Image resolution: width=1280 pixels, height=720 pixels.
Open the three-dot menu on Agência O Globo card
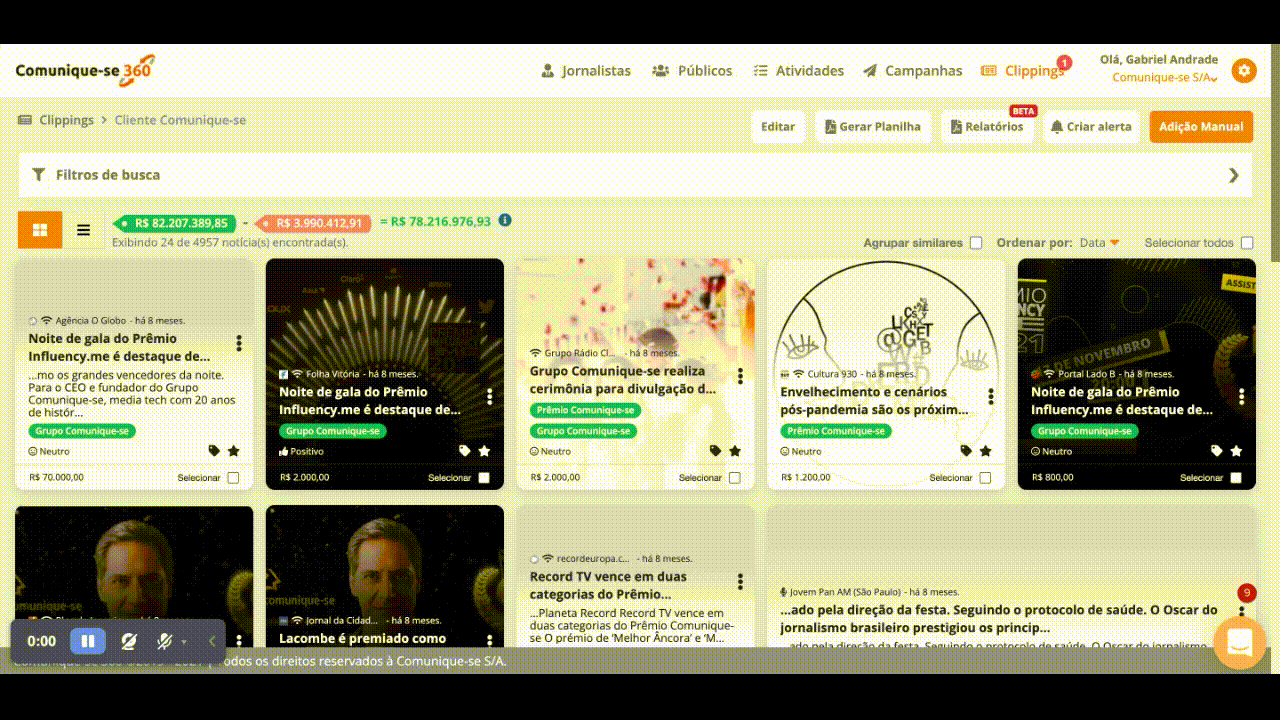tap(239, 344)
